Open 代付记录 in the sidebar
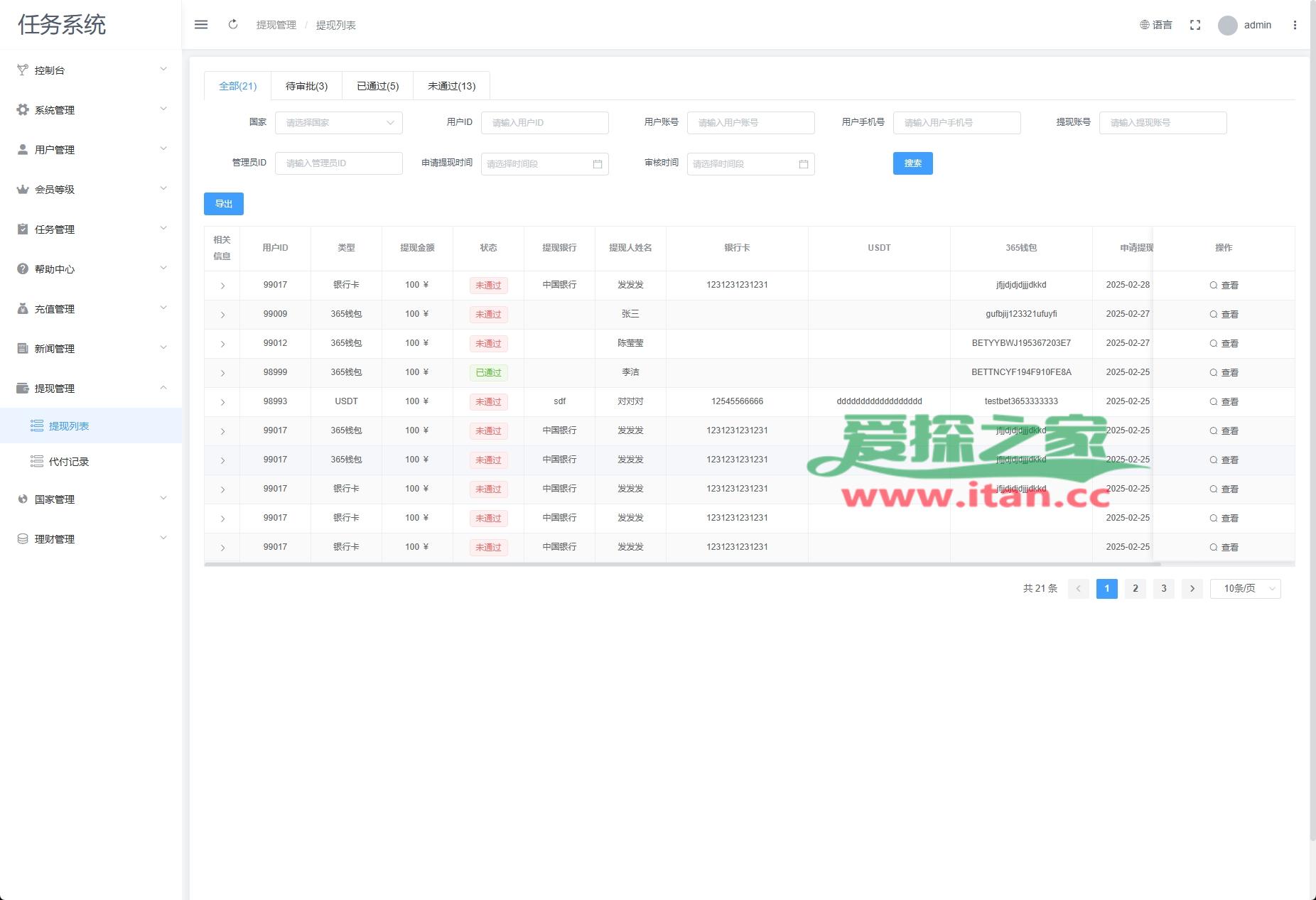 click(x=69, y=462)
